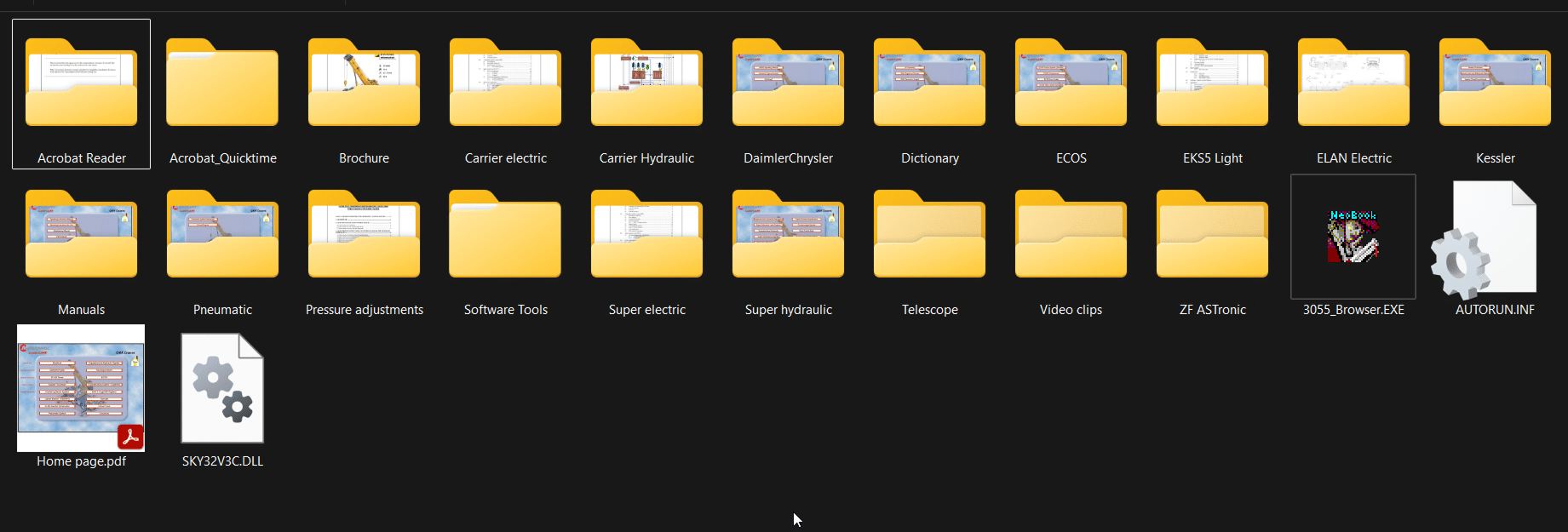This screenshot has width=1568, height=532.
Task: Select the Pneumatic folder icon
Action: 223,234
